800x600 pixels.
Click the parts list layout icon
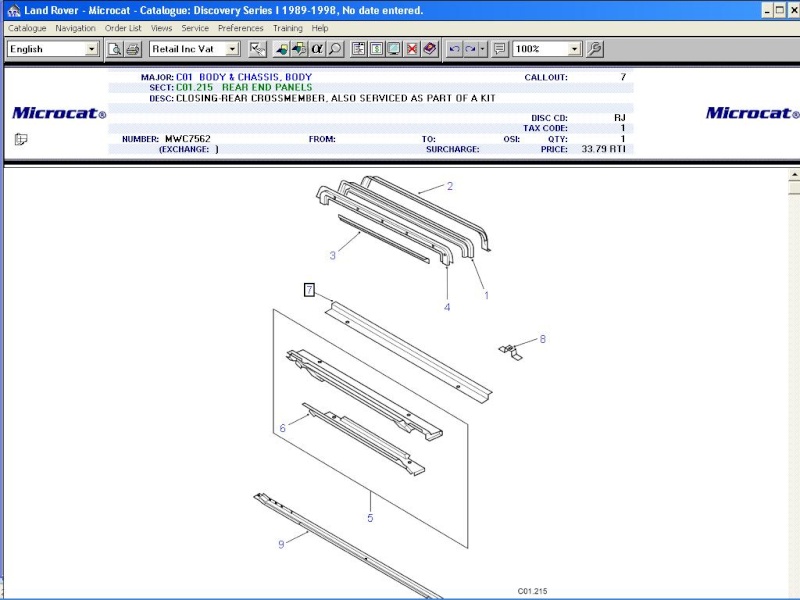pos(359,49)
